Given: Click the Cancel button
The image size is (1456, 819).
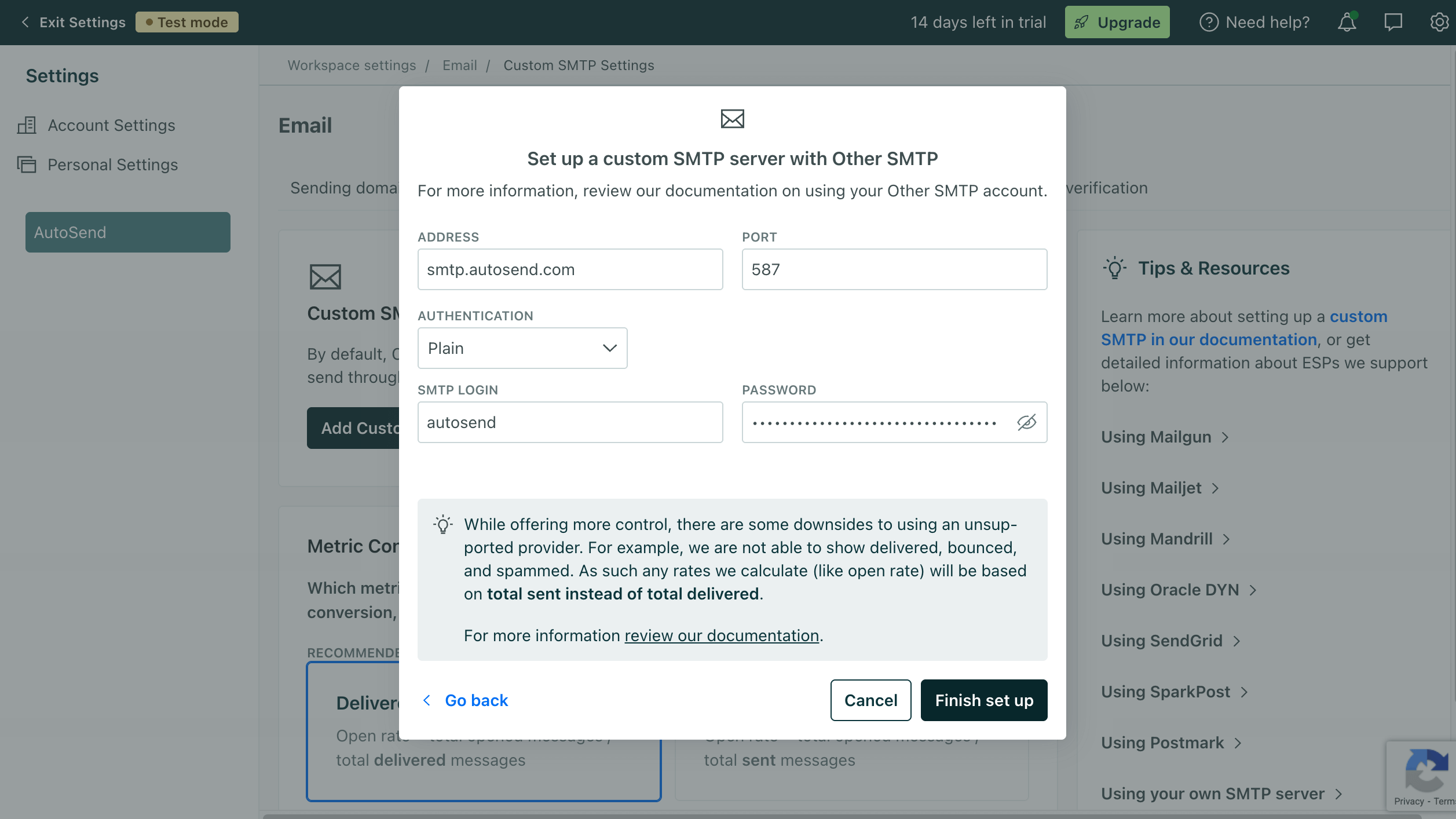Looking at the screenshot, I should click(870, 700).
